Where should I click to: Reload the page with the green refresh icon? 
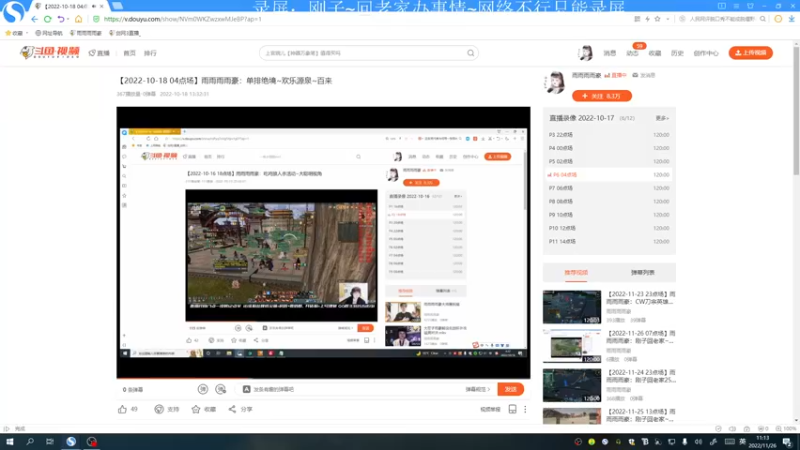tap(47, 19)
